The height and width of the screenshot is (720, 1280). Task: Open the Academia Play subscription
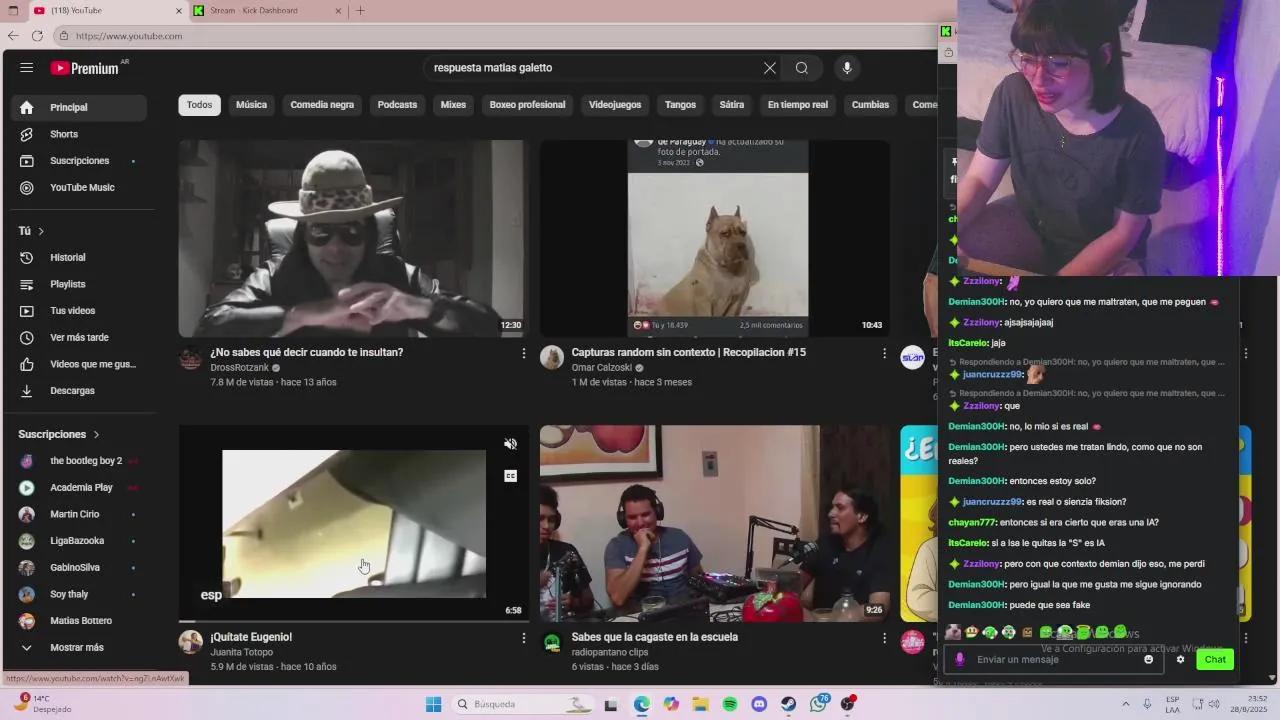click(x=80, y=488)
